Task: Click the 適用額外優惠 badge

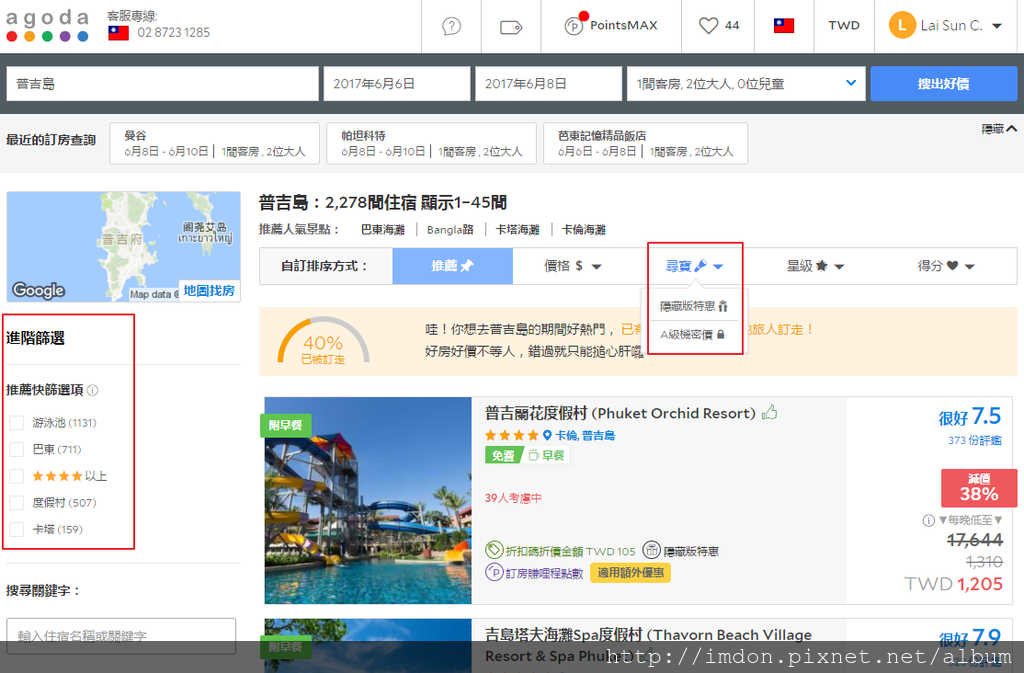Action: (x=631, y=572)
